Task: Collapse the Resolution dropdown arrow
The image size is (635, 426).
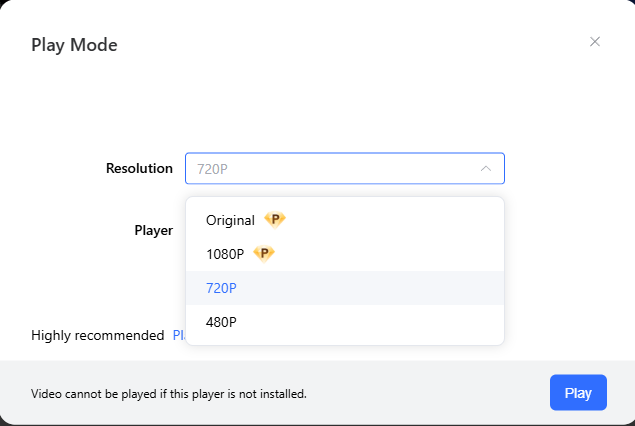Action: pos(486,169)
